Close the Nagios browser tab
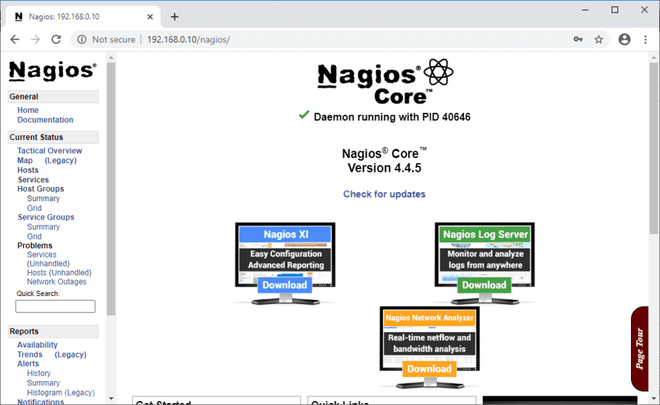Viewport: 660px width, 405px height. pyautogui.click(x=150, y=17)
